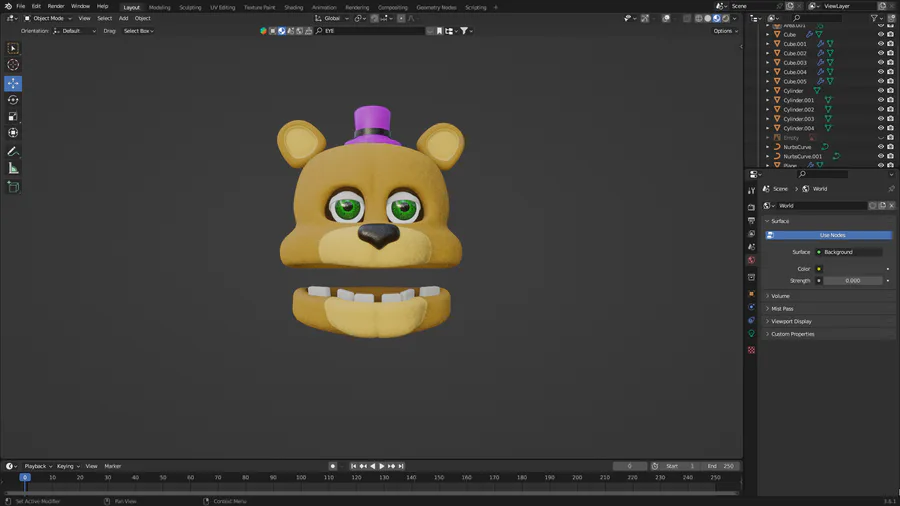900x506 pixels.
Task: Open the Render menu
Action: point(56,6)
